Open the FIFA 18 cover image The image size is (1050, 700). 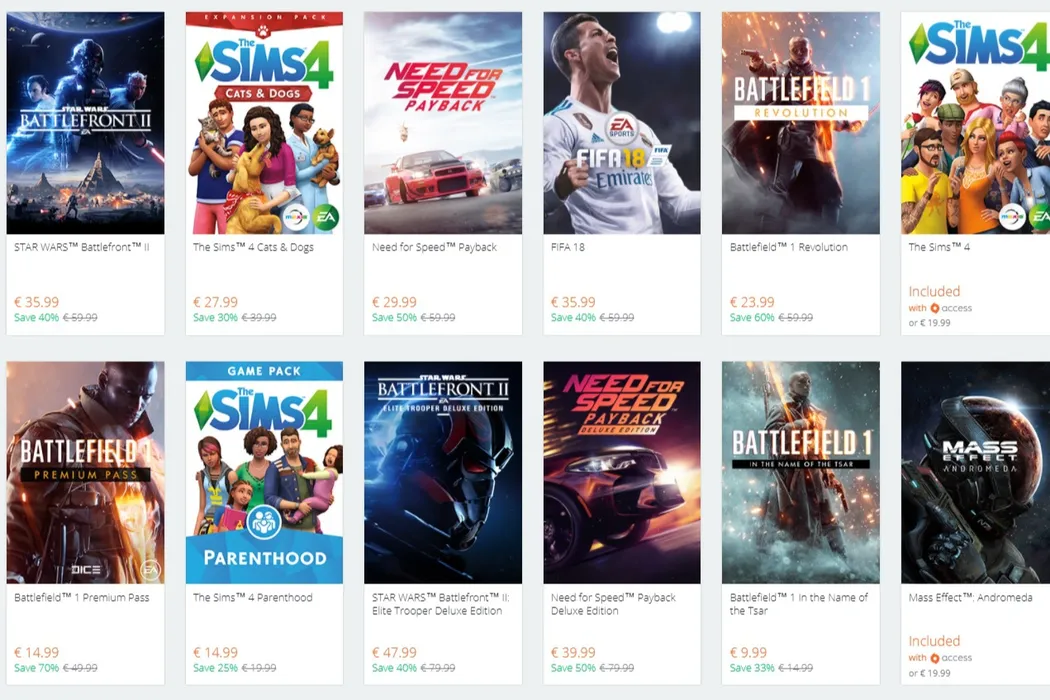622,123
